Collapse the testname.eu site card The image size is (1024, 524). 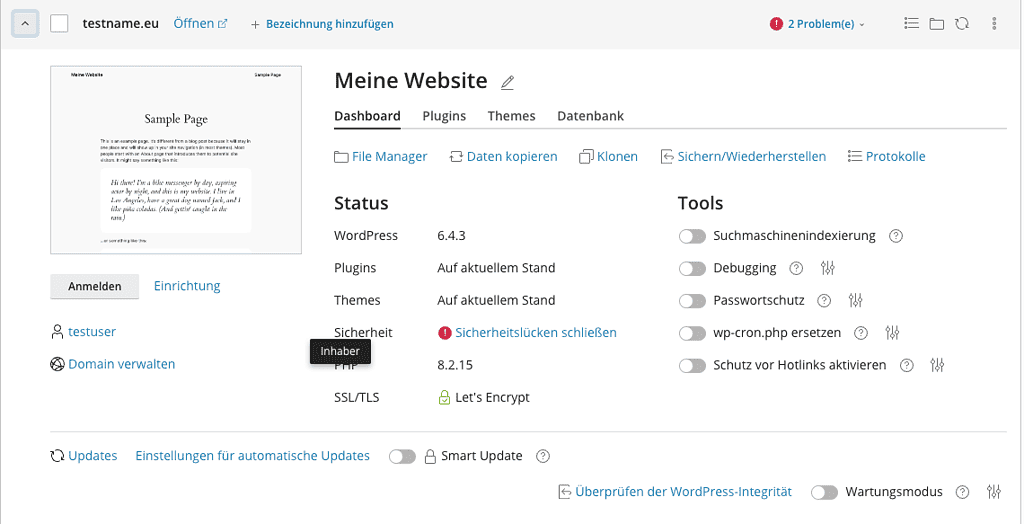pos(25,23)
